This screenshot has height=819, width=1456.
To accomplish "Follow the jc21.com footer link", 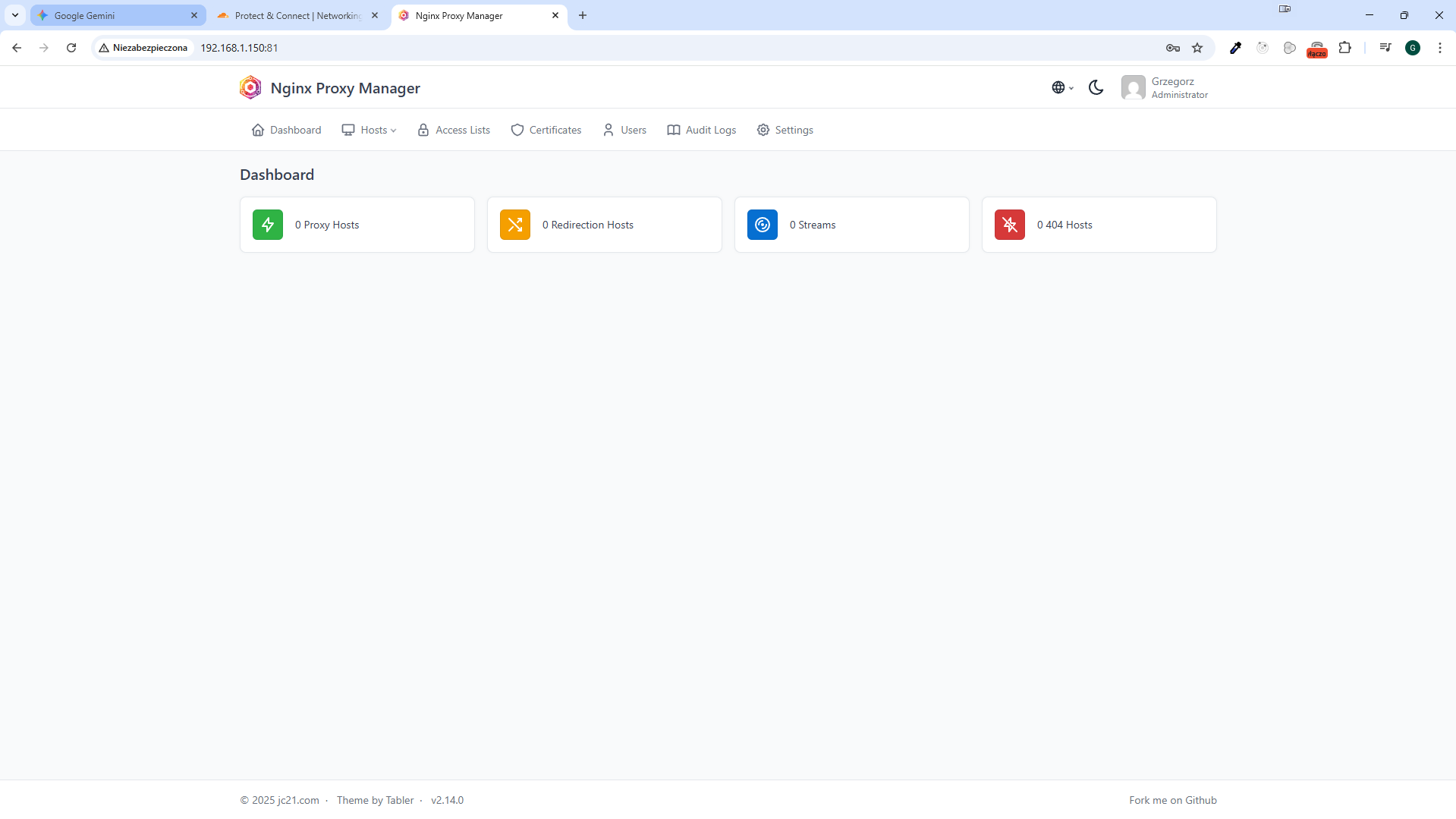I will click(x=298, y=800).
